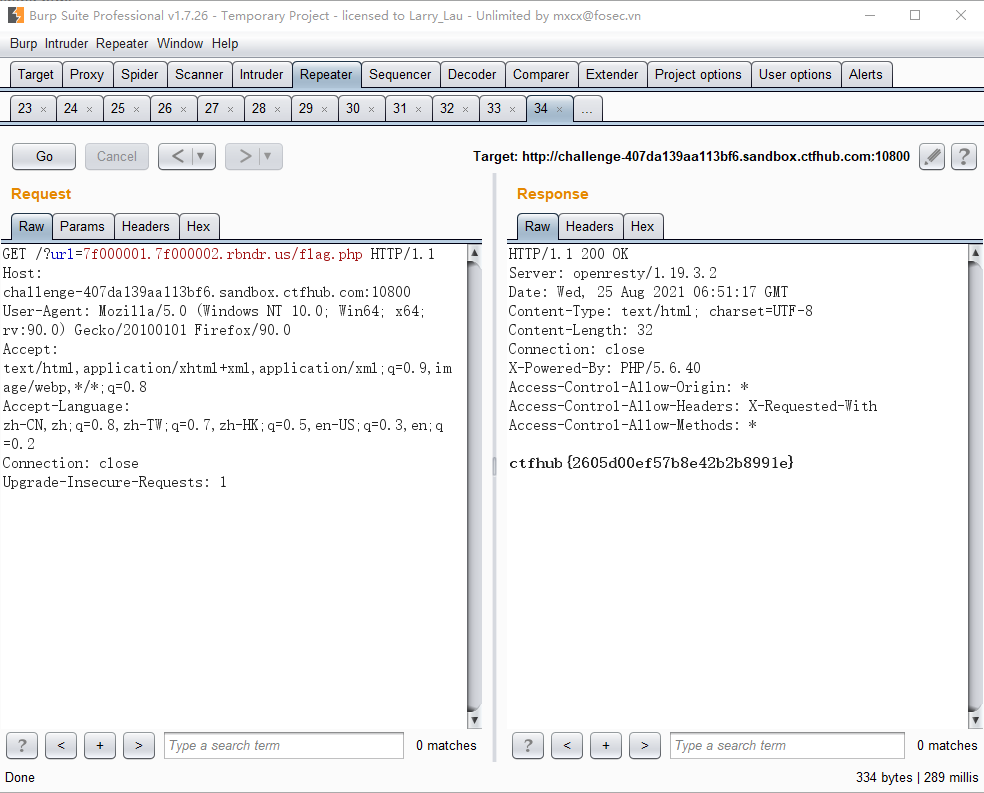Click the plus options button in request search
The width and height of the screenshot is (984, 793).
click(100, 745)
